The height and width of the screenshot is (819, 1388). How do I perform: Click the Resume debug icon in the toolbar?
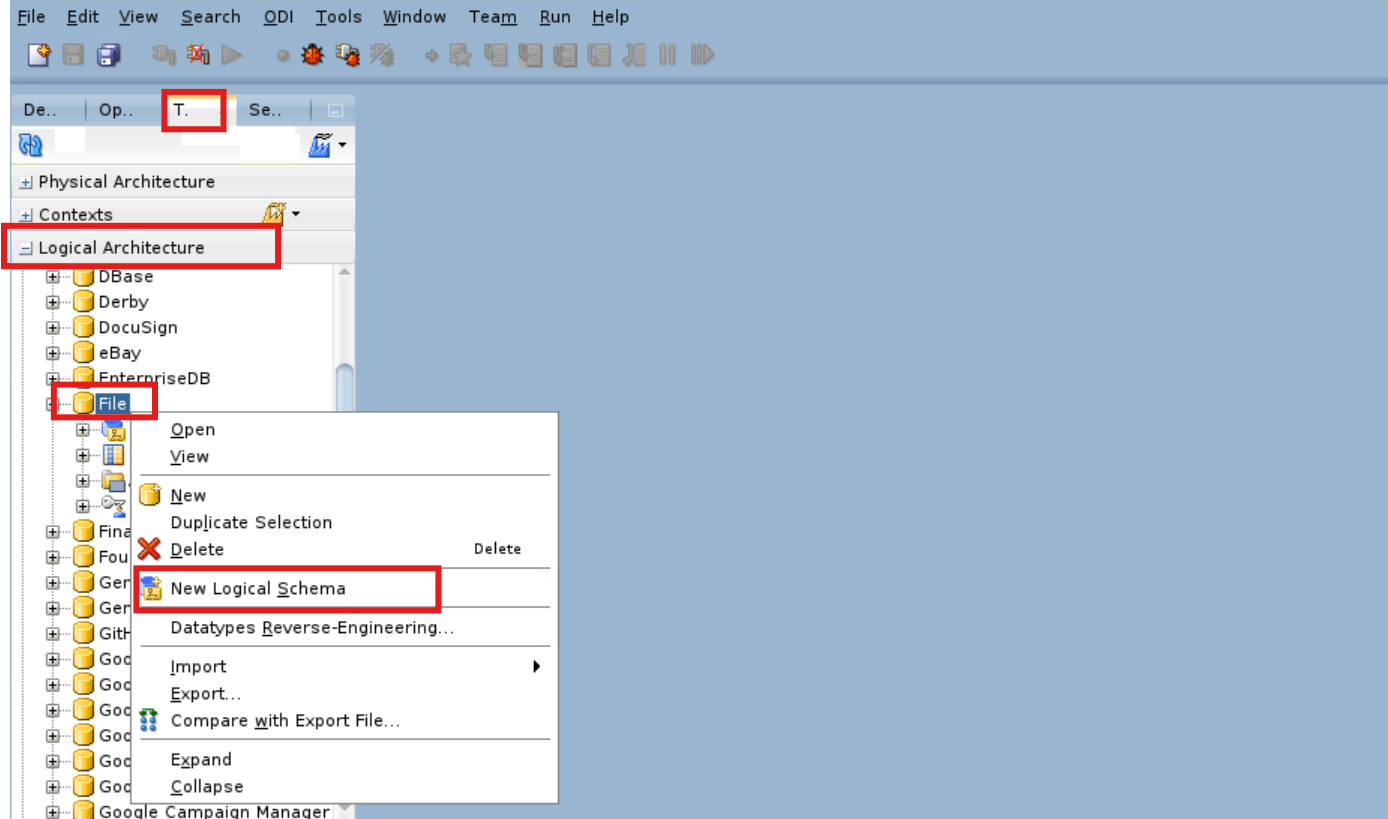[702, 55]
